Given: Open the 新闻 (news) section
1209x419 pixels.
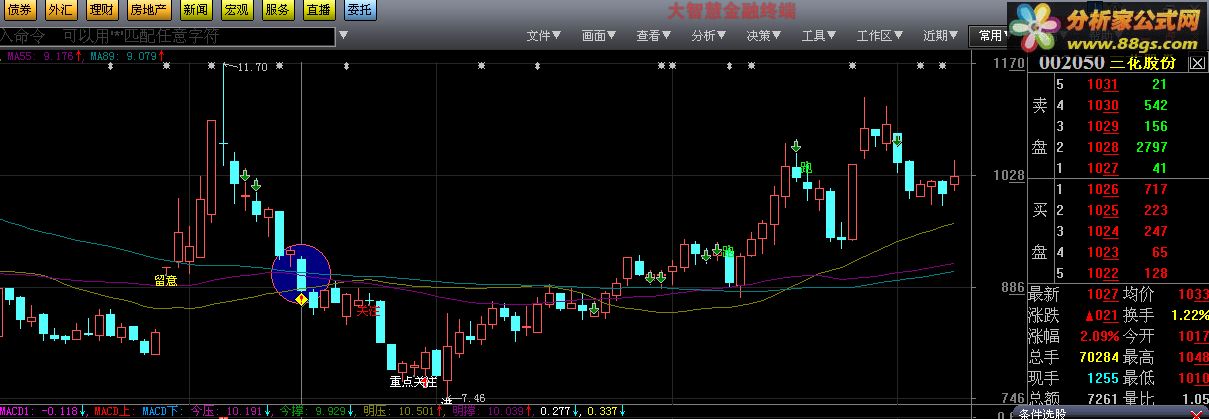Looking at the screenshot, I should point(195,11).
